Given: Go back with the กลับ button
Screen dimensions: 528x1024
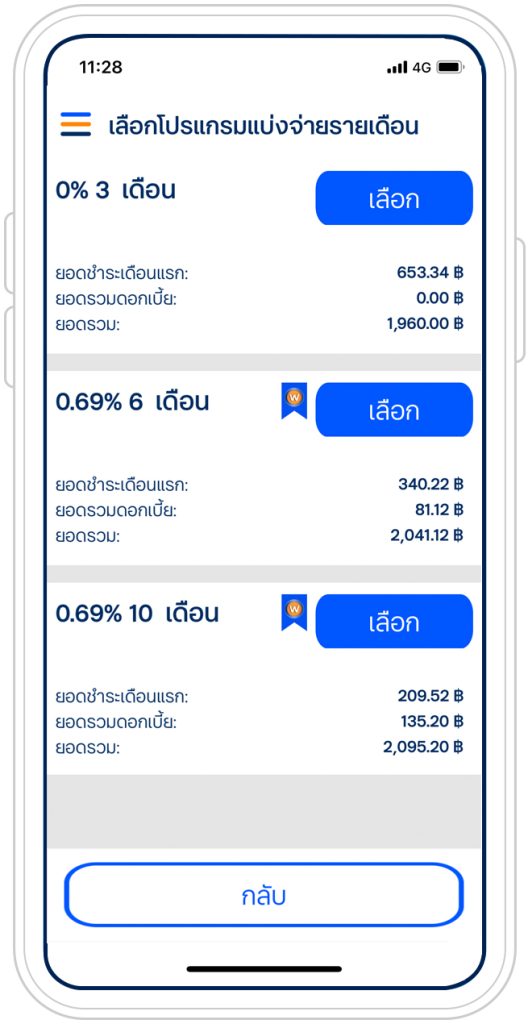Looking at the screenshot, I should 264,895.
